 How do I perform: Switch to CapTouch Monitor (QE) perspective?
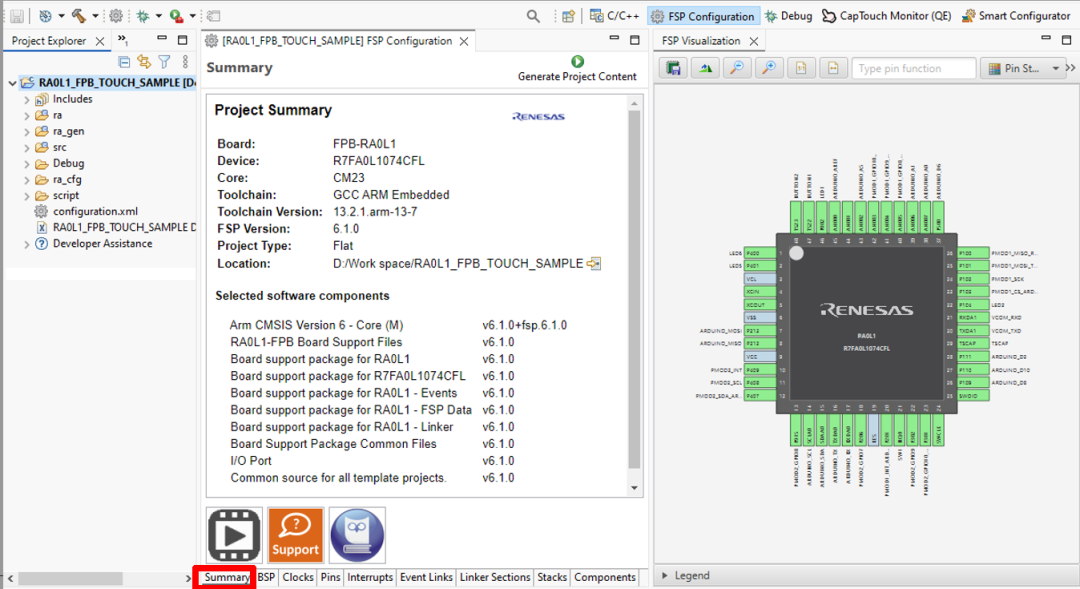[887, 16]
